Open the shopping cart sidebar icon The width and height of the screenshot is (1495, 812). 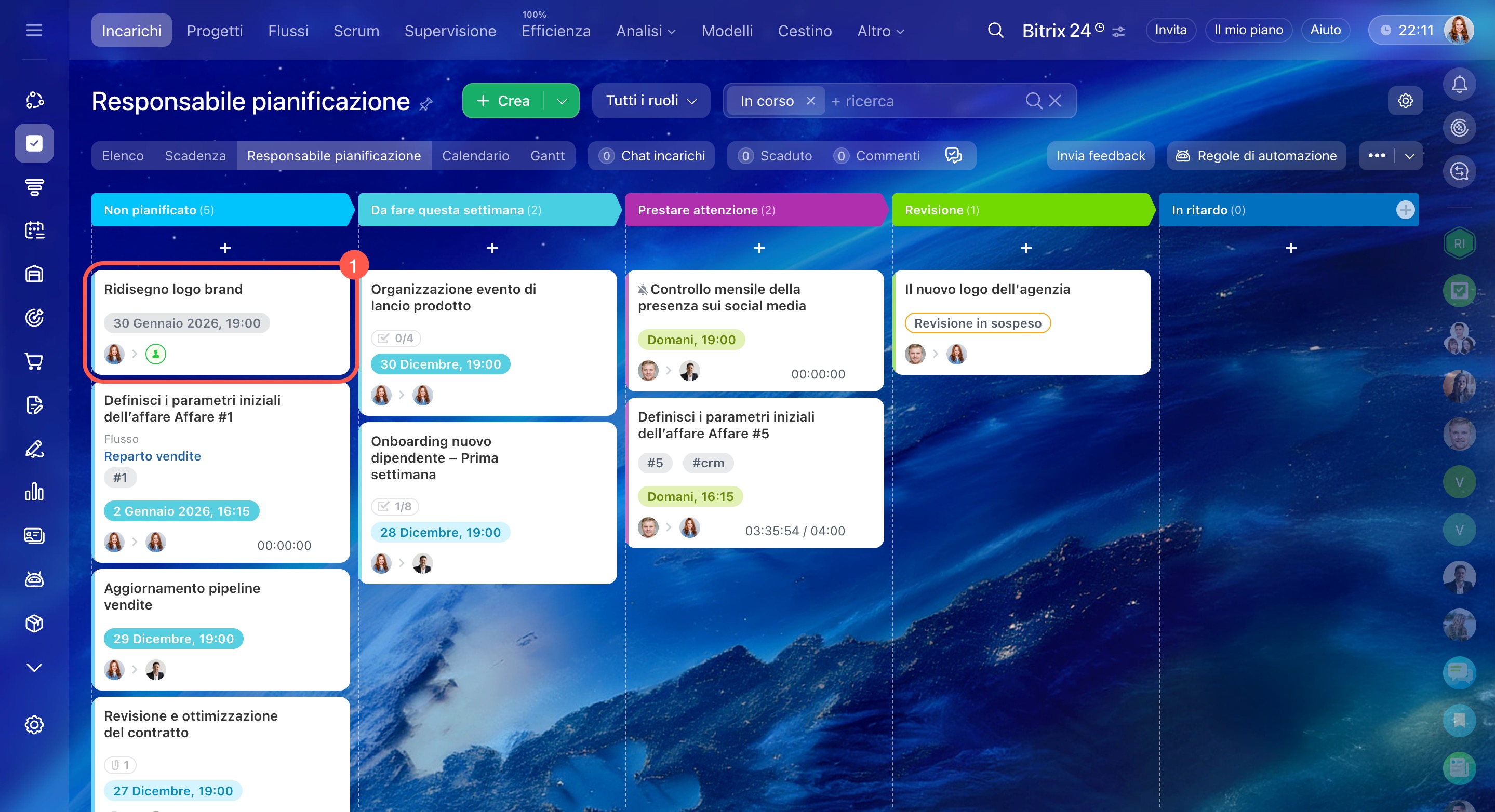[34, 361]
